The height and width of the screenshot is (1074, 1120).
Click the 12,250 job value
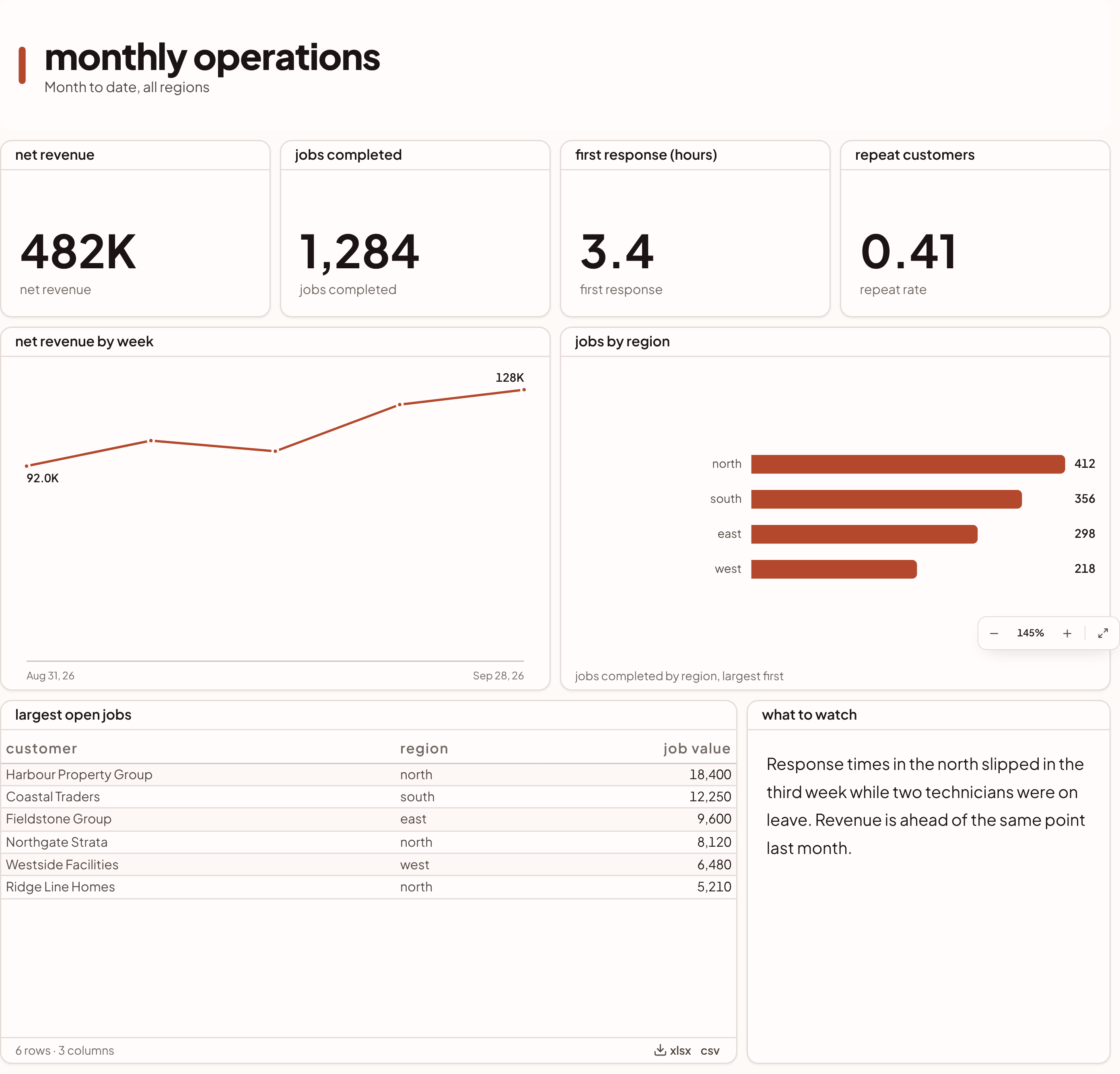pyautogui.click(x=710, y=796)
